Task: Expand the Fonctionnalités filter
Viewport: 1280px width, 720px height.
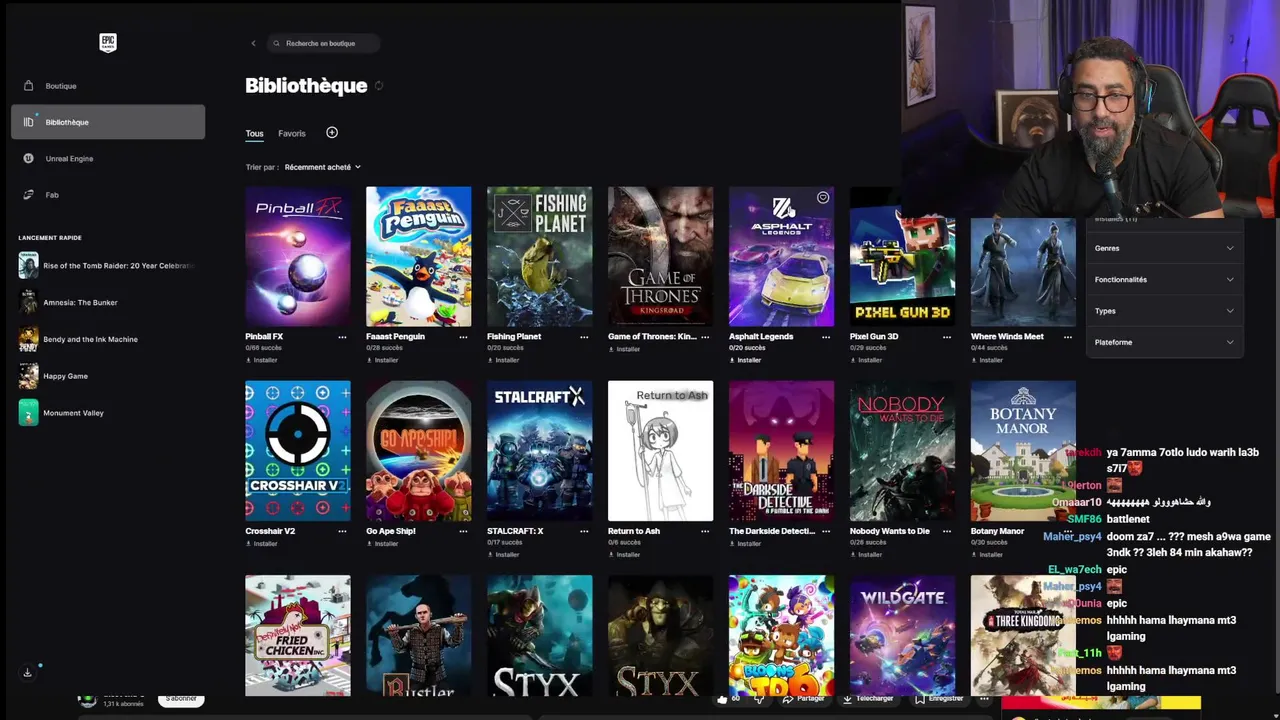Action: click(x=1164, y=280)
